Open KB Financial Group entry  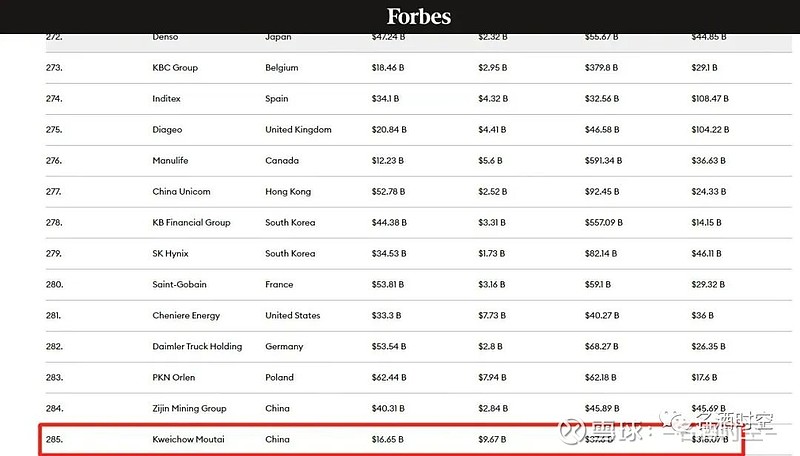(x=191, y=223)
